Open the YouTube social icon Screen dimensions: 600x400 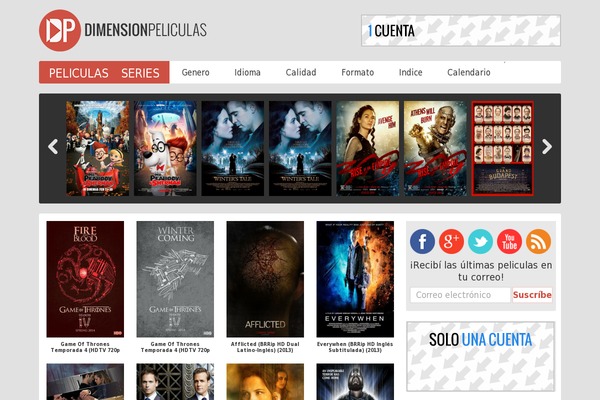[509, 242]
